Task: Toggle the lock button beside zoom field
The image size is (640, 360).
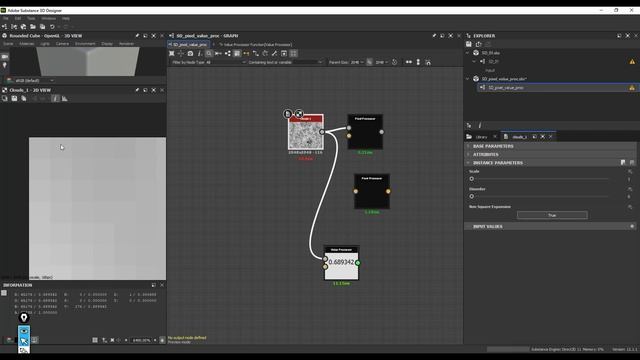Action: click(162, 340)
